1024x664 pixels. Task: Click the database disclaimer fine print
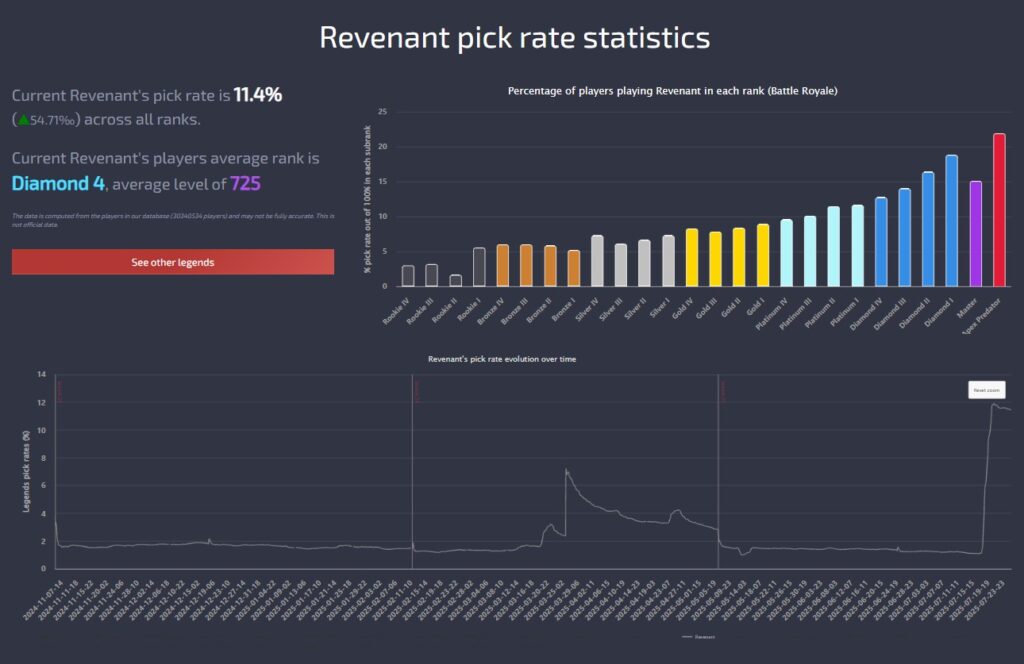[173, 220]
